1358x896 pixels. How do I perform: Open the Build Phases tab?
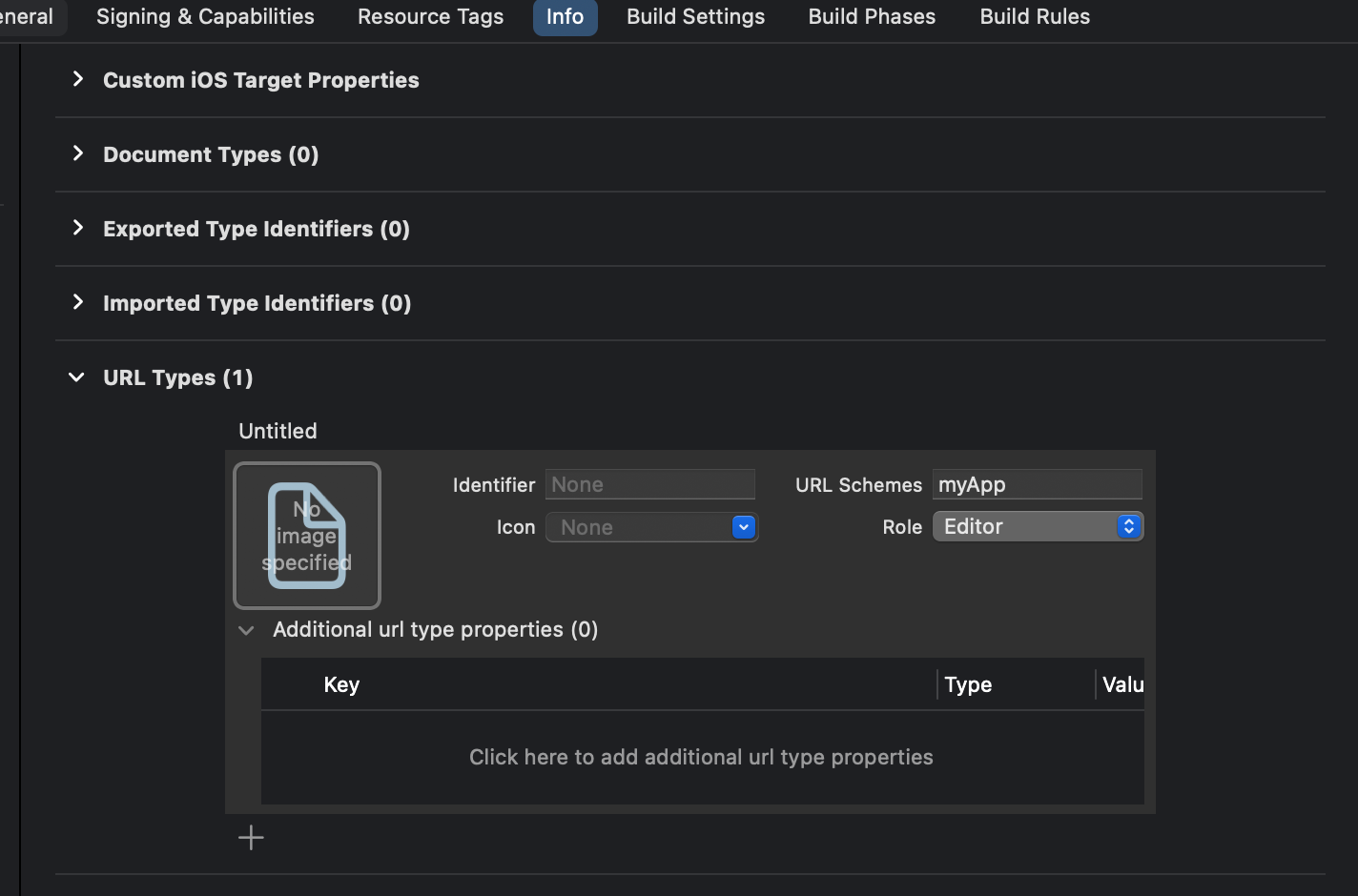872,17
